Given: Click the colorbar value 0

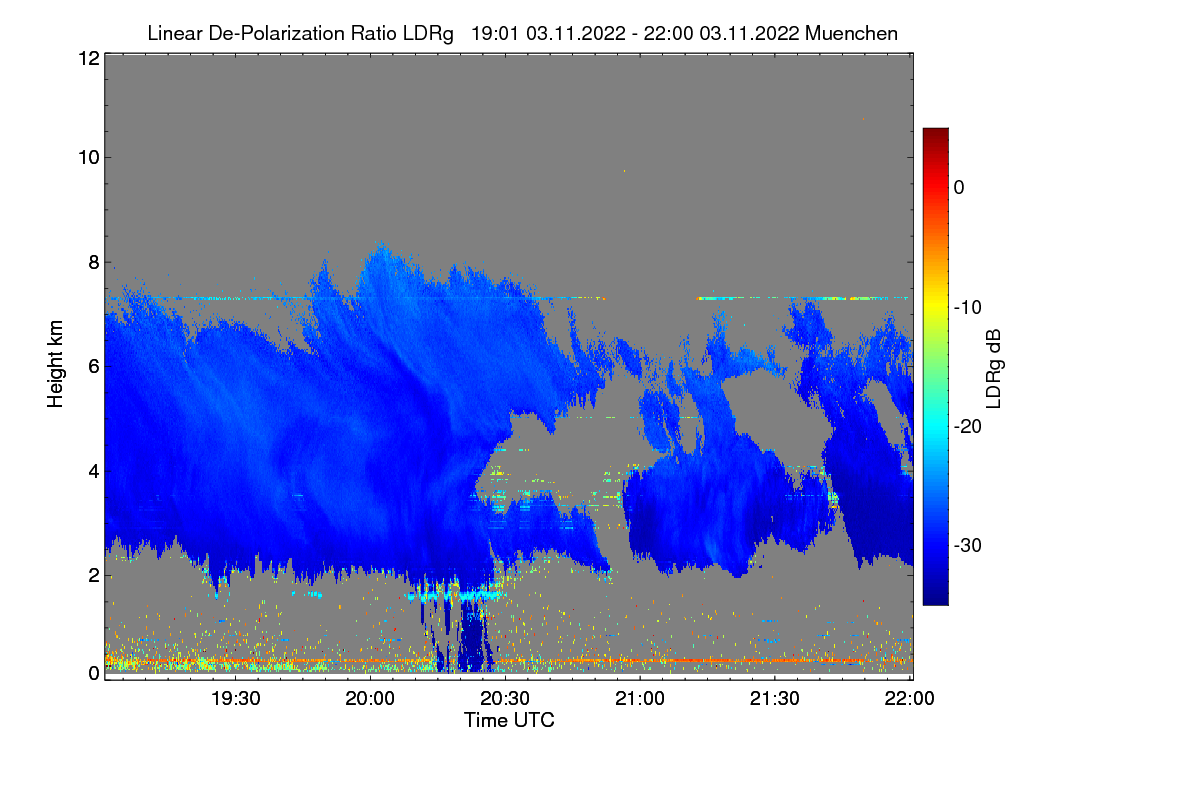Looking at the screenshot, I should pyautogui.click(x=959, y=187).
